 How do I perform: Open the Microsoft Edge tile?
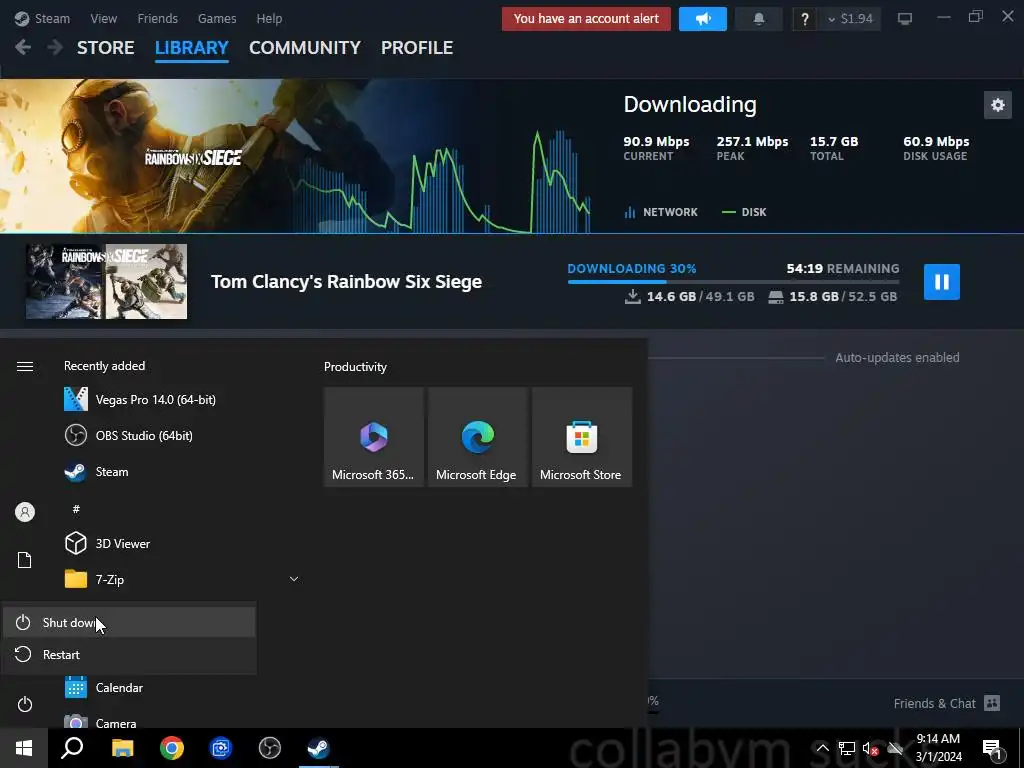477,437
